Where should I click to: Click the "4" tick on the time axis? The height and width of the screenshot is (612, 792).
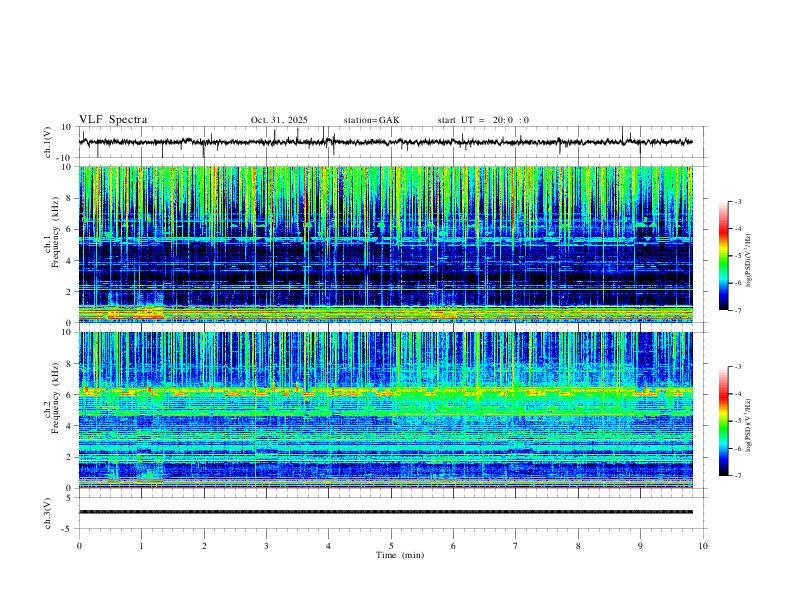tap(328, 546)
